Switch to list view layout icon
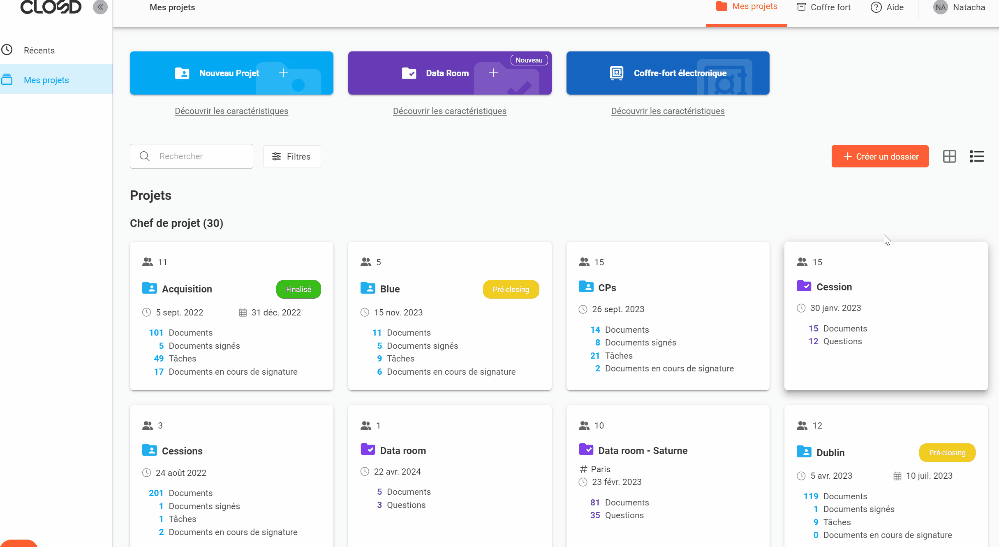Screen dimensions: 999x547 [977, 156]
